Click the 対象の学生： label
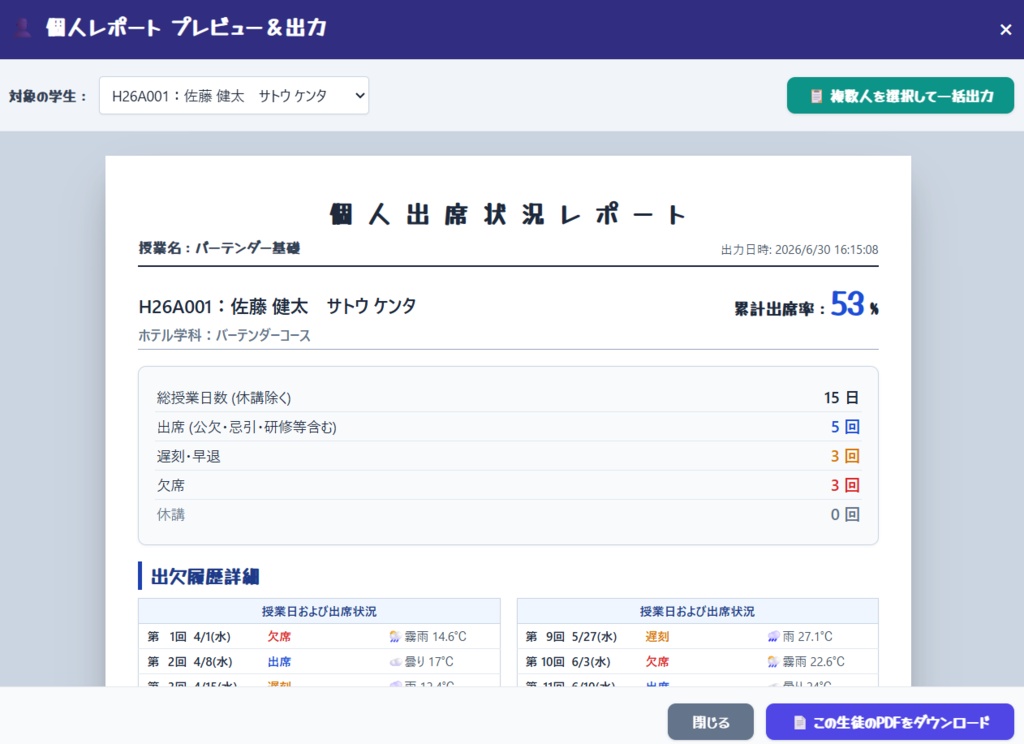 tap(48, 96)
